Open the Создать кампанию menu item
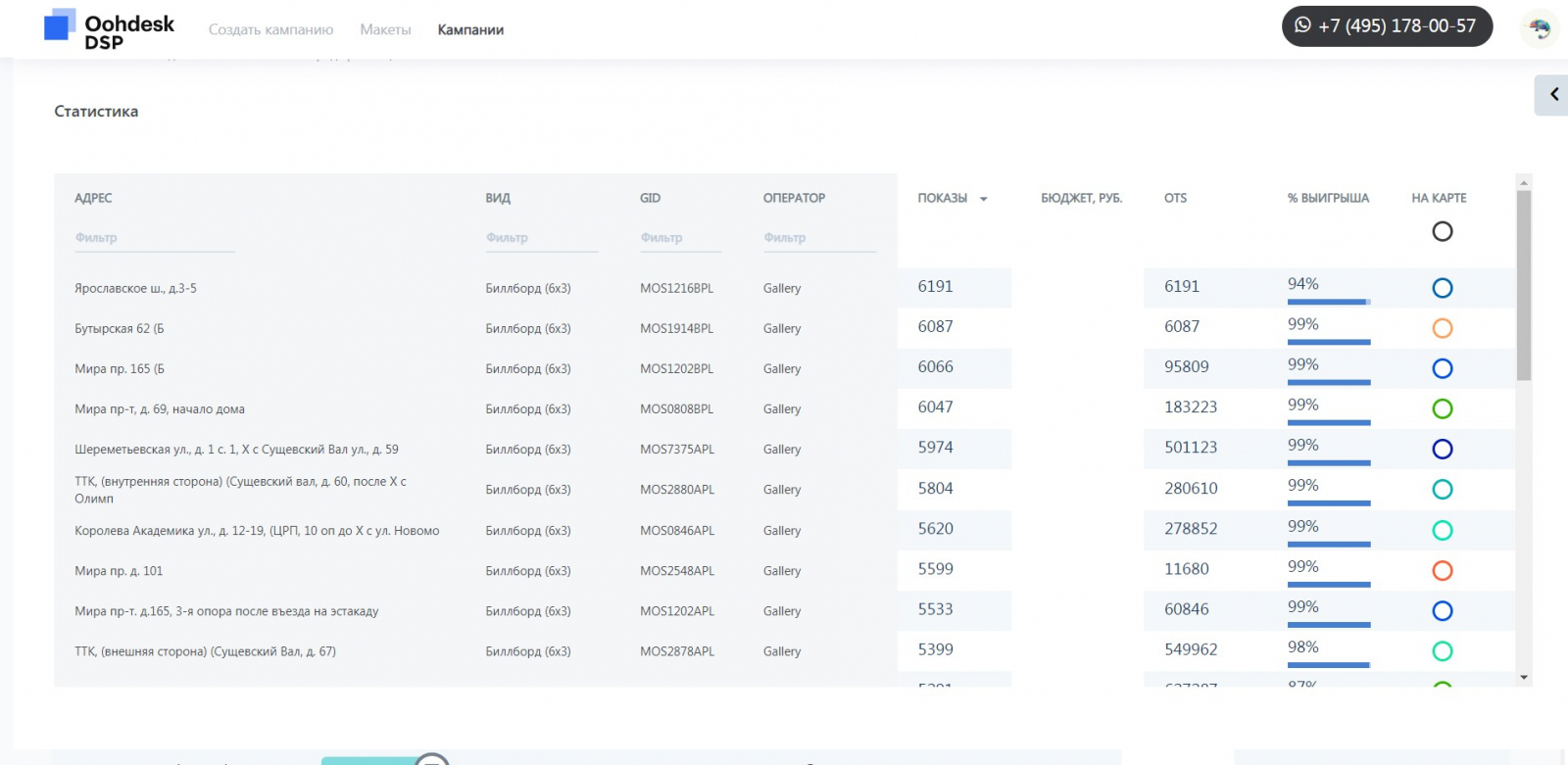The width and height of the screenshot is (1568, 765). (270, 30)
